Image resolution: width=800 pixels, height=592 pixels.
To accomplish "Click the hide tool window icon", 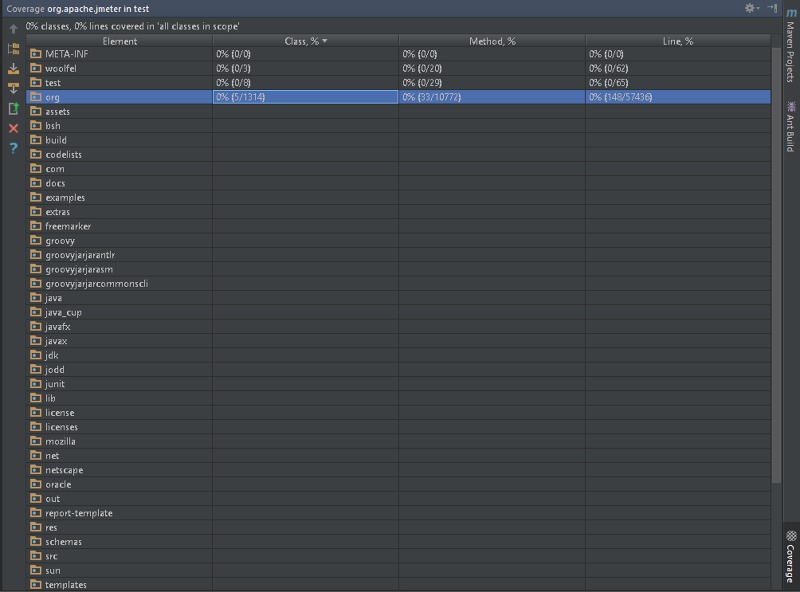I will point(773,8).
